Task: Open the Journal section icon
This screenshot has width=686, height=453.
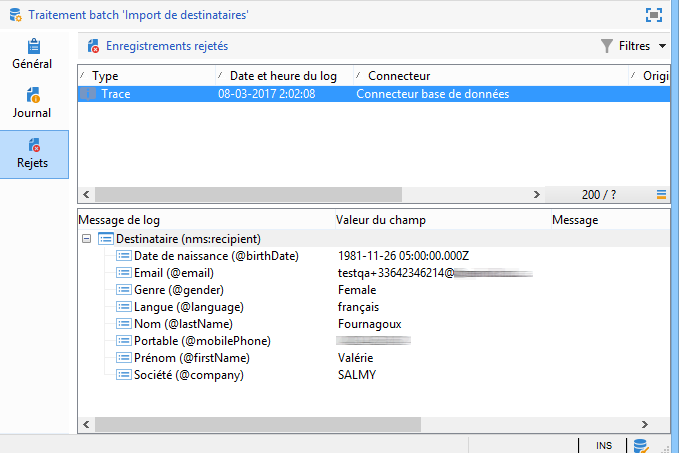Action: [x=33, y=95]
